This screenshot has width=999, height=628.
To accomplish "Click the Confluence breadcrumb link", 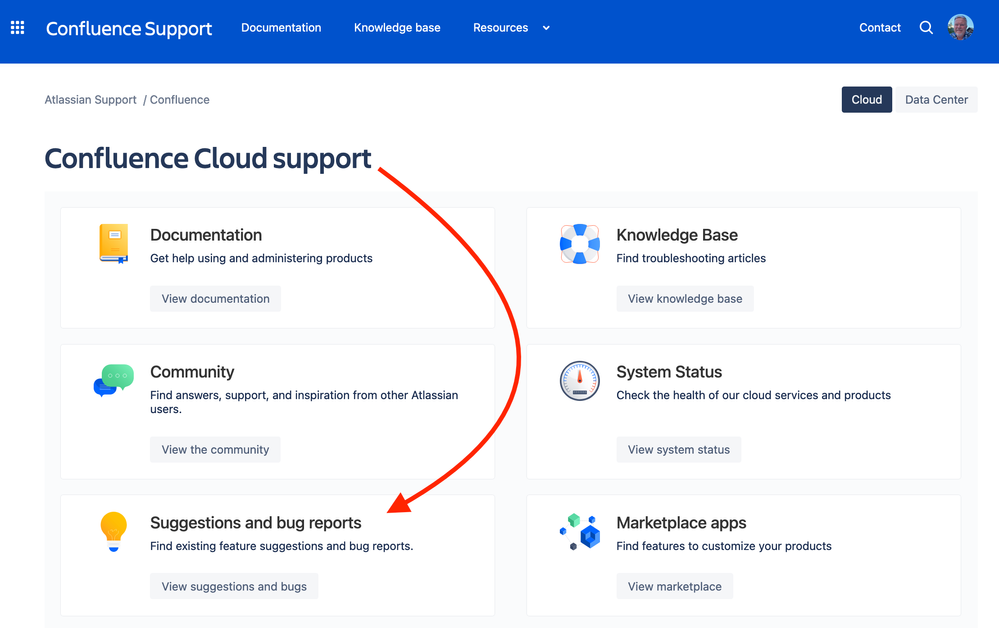I will [180, 100].
